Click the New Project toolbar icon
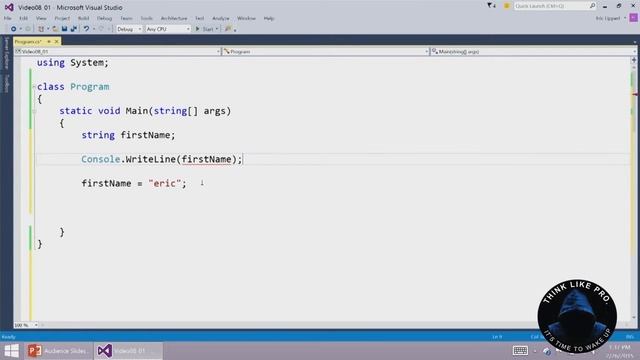640x360 pixels. pos(41,29)
